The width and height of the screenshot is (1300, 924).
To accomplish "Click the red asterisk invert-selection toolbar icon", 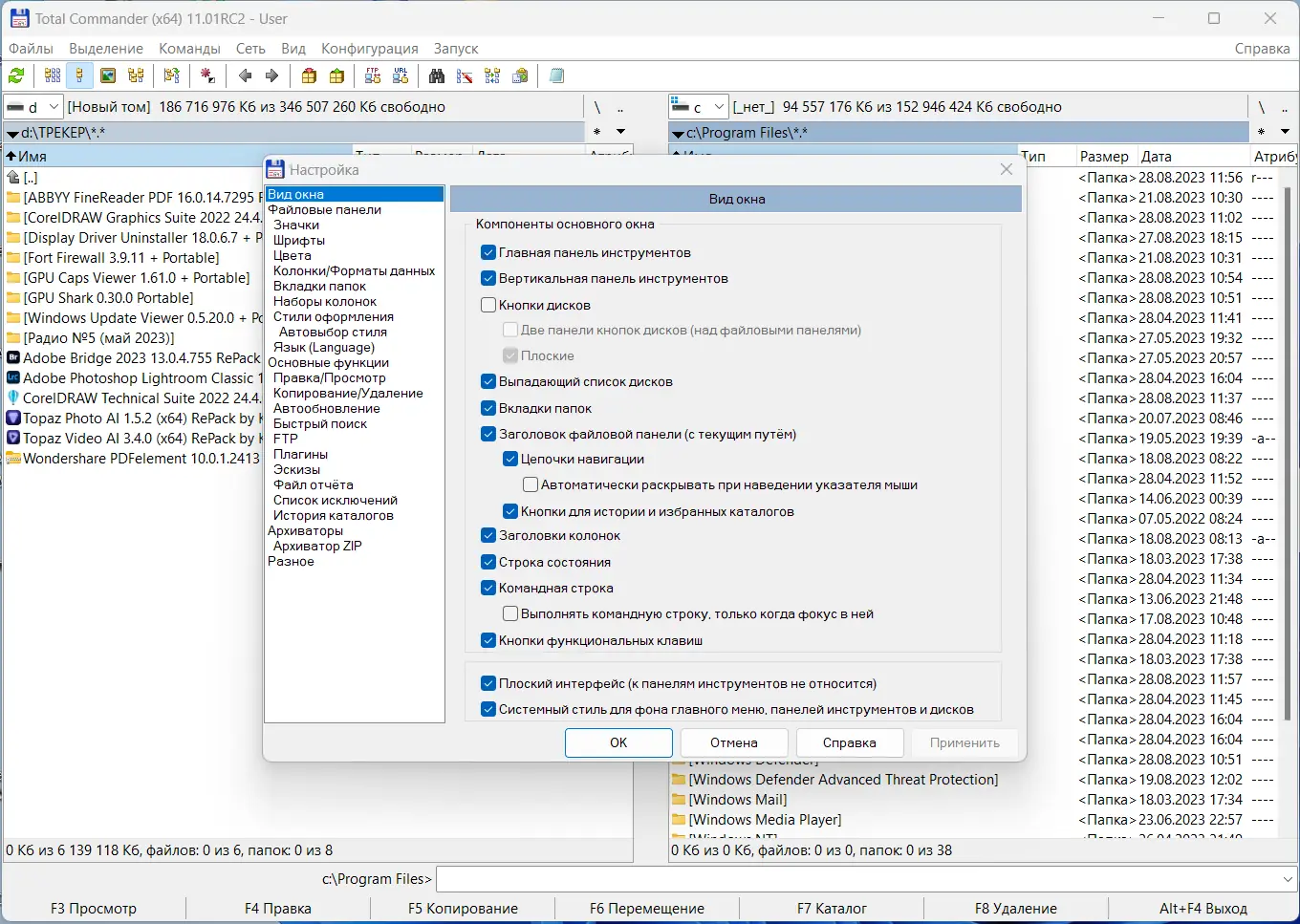I will (207, 75).
